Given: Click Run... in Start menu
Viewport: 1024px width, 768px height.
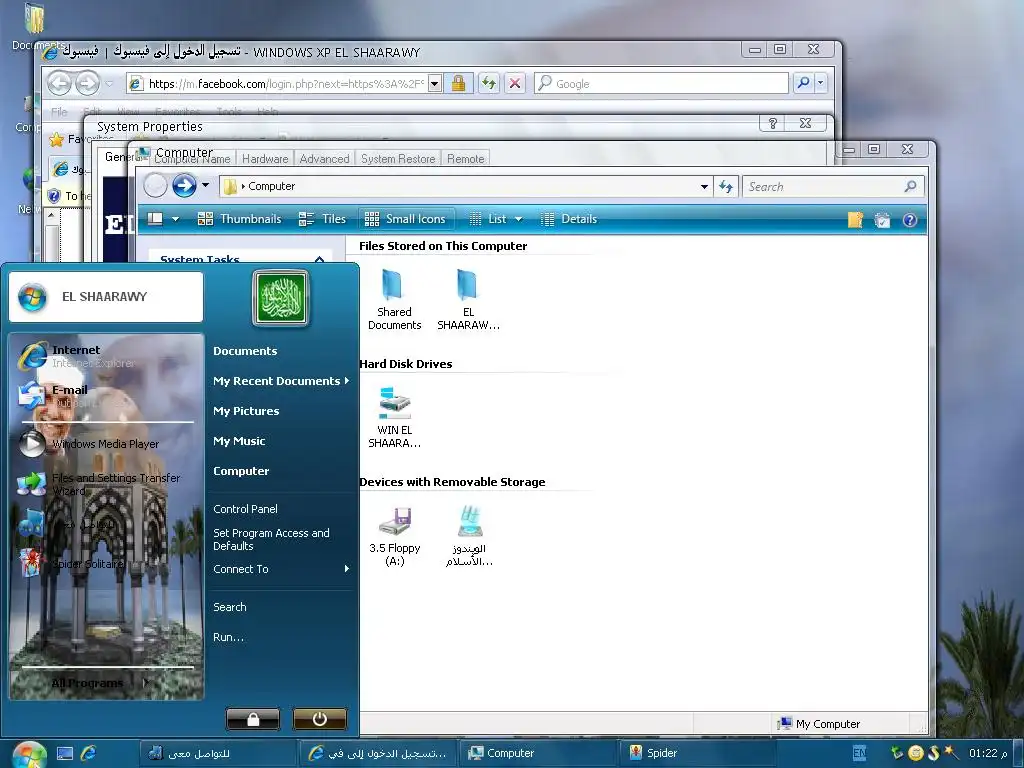Looking at the screenshot, I should pyautogui.click(x=228, y=637).
